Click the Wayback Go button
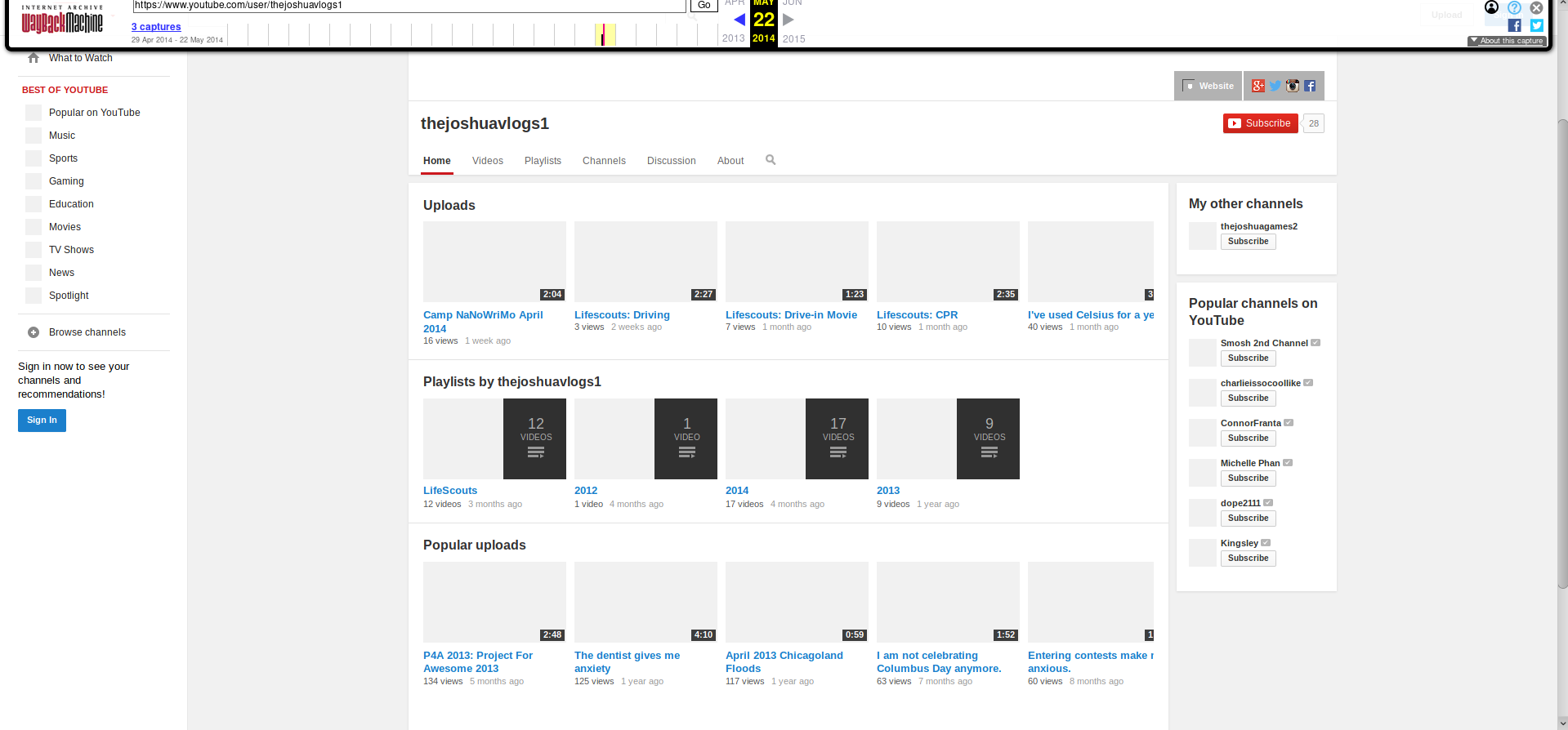Image resolution: width=1568 pixels, height=730 pixels. point(704,5)
